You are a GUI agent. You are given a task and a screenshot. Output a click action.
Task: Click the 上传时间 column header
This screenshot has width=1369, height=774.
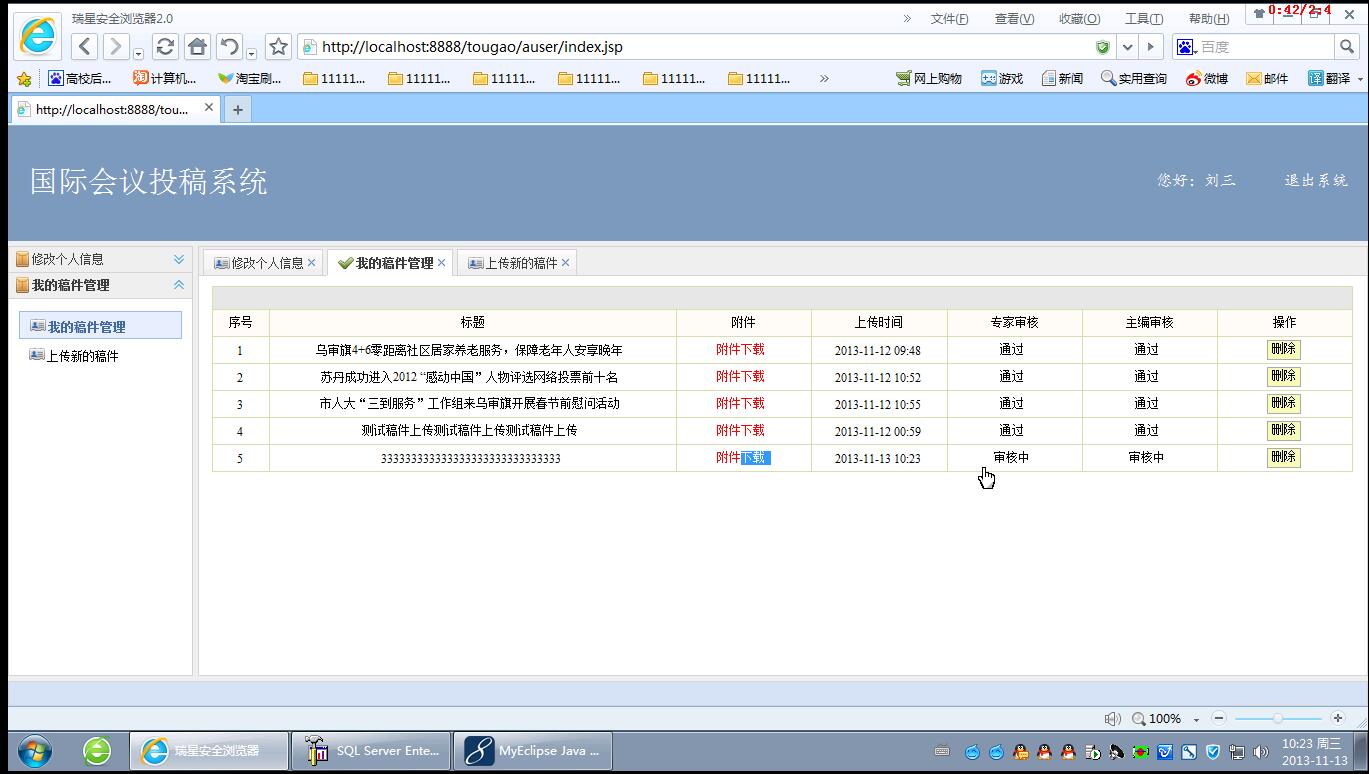click(878, 323)
